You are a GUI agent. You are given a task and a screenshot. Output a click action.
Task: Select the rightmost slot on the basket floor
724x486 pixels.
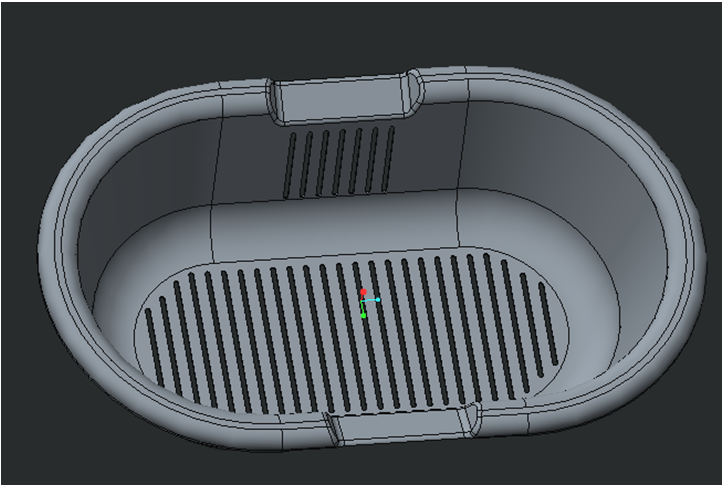tap(548, 323)
